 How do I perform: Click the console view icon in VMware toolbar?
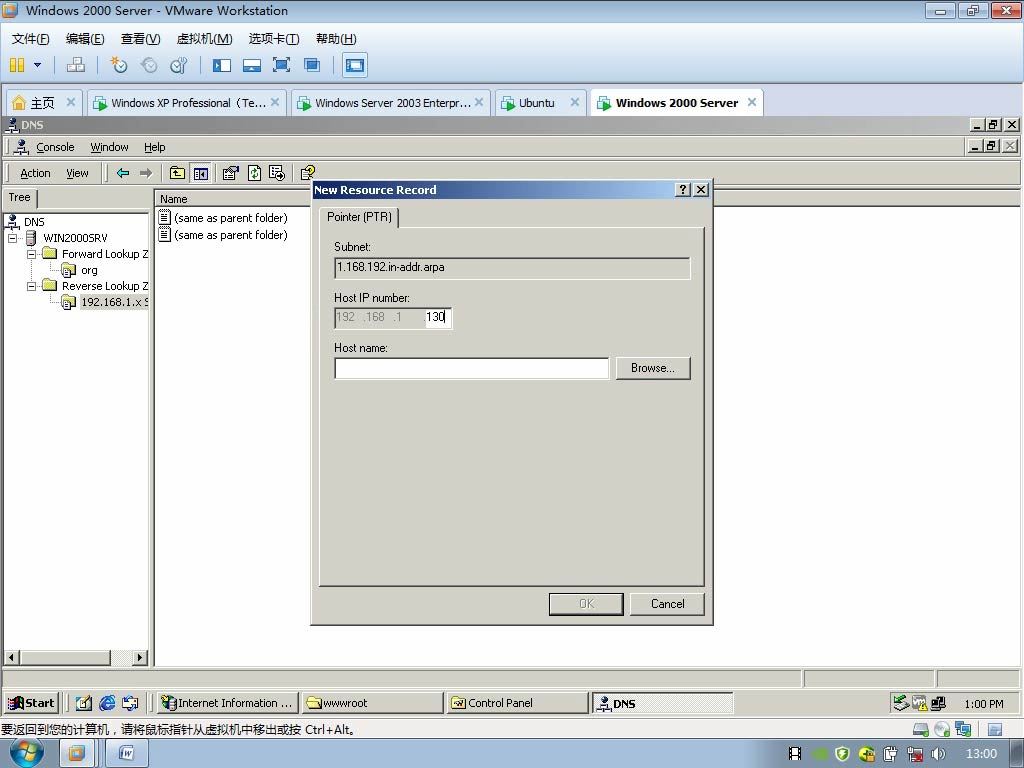point(355,65)
